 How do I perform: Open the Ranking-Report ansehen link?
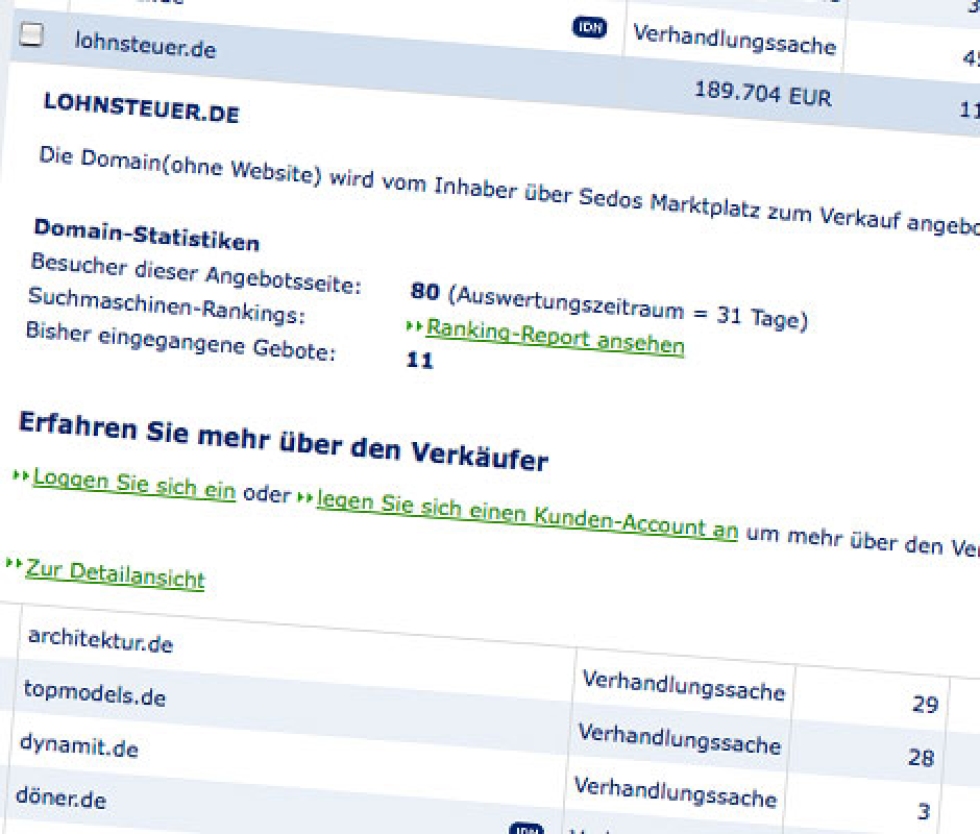tap(555, 337)
